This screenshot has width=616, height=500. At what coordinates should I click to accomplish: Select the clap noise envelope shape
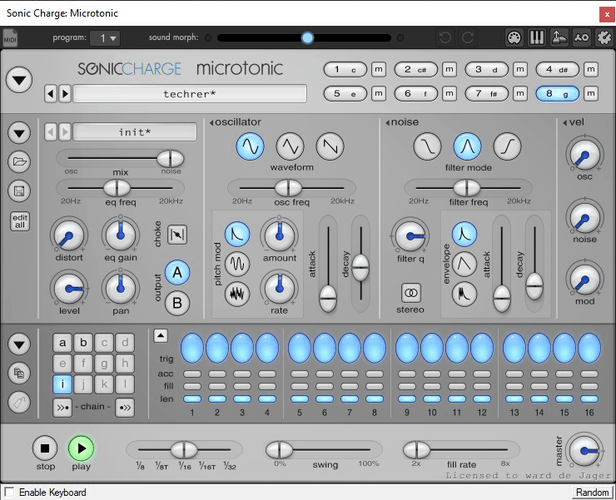pyautogui.click(x=464, y=293)
